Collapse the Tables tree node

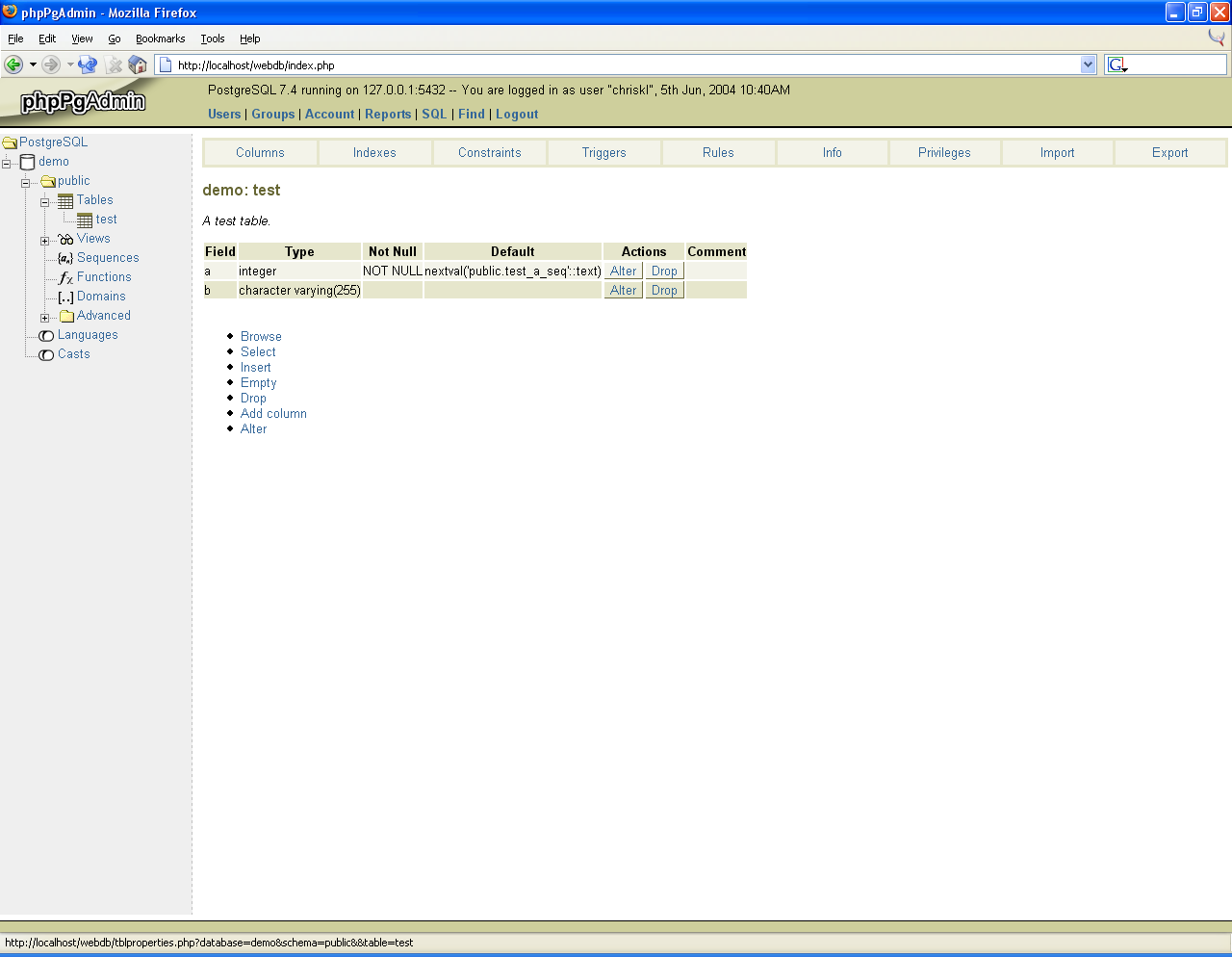(x=44, y=202)
